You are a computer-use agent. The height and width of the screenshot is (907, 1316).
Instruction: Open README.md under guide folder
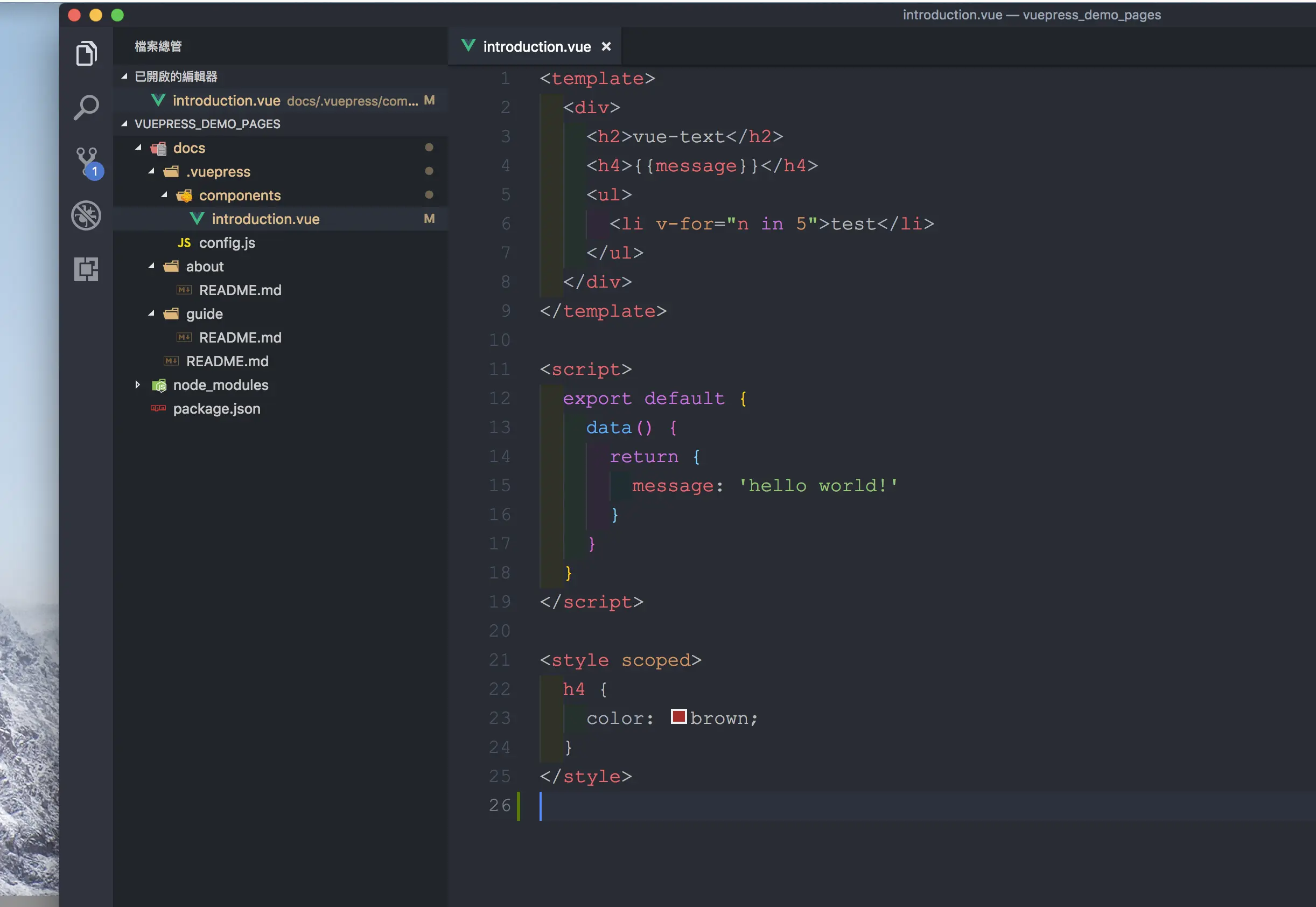240,338
